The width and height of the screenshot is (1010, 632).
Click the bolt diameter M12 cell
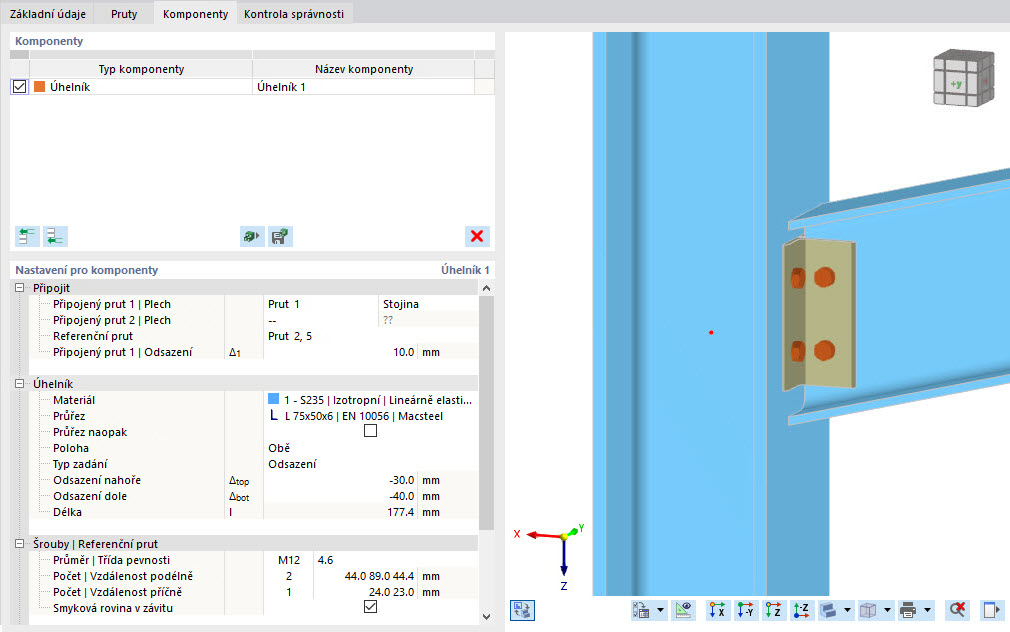(x=289, y=560)
